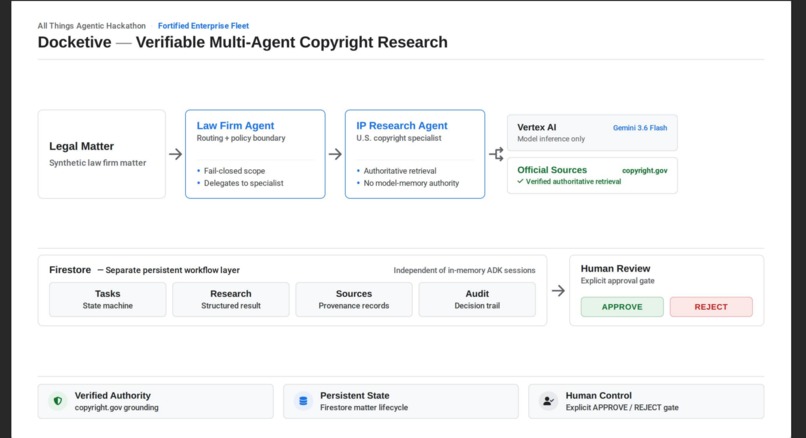
Task: Click the Human Control person-check icon
Action: [x=548, y=401]
